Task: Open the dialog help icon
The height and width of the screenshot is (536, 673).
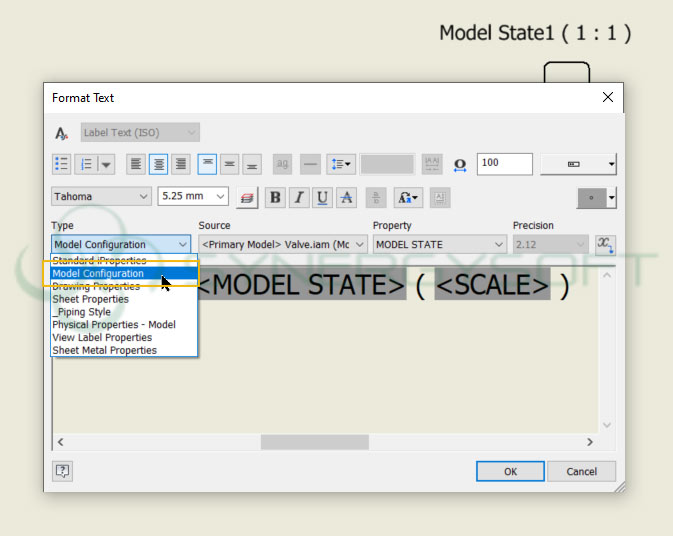Action: click(62, 471)
